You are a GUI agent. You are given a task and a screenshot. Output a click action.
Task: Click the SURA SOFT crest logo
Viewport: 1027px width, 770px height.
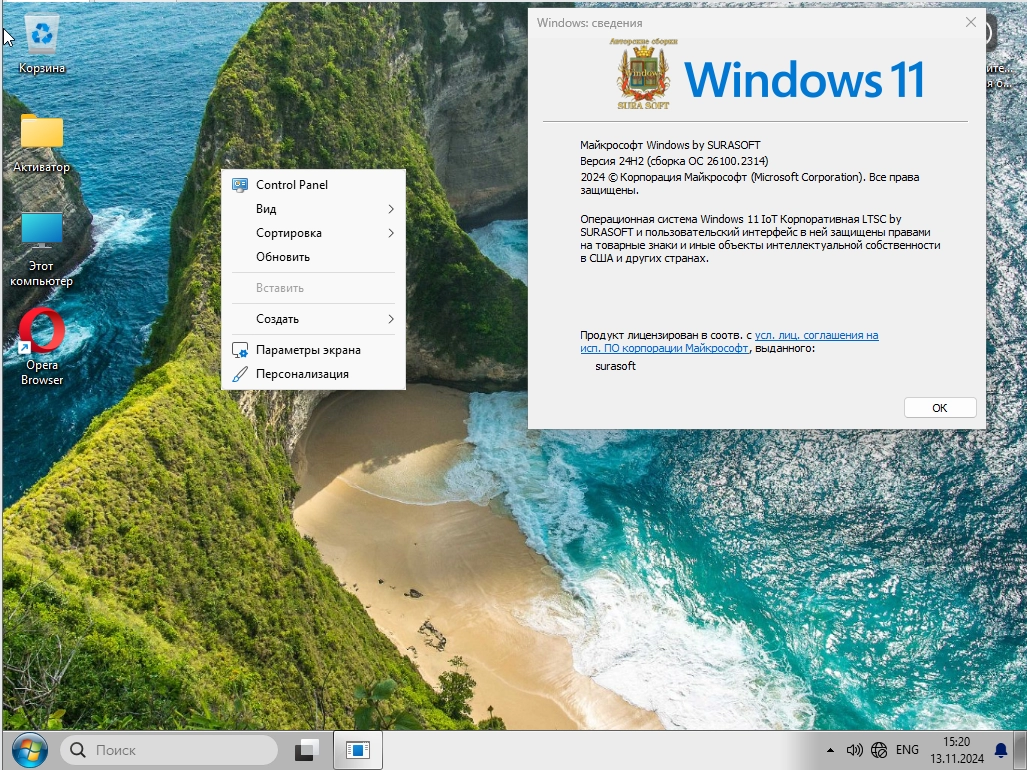643,73
